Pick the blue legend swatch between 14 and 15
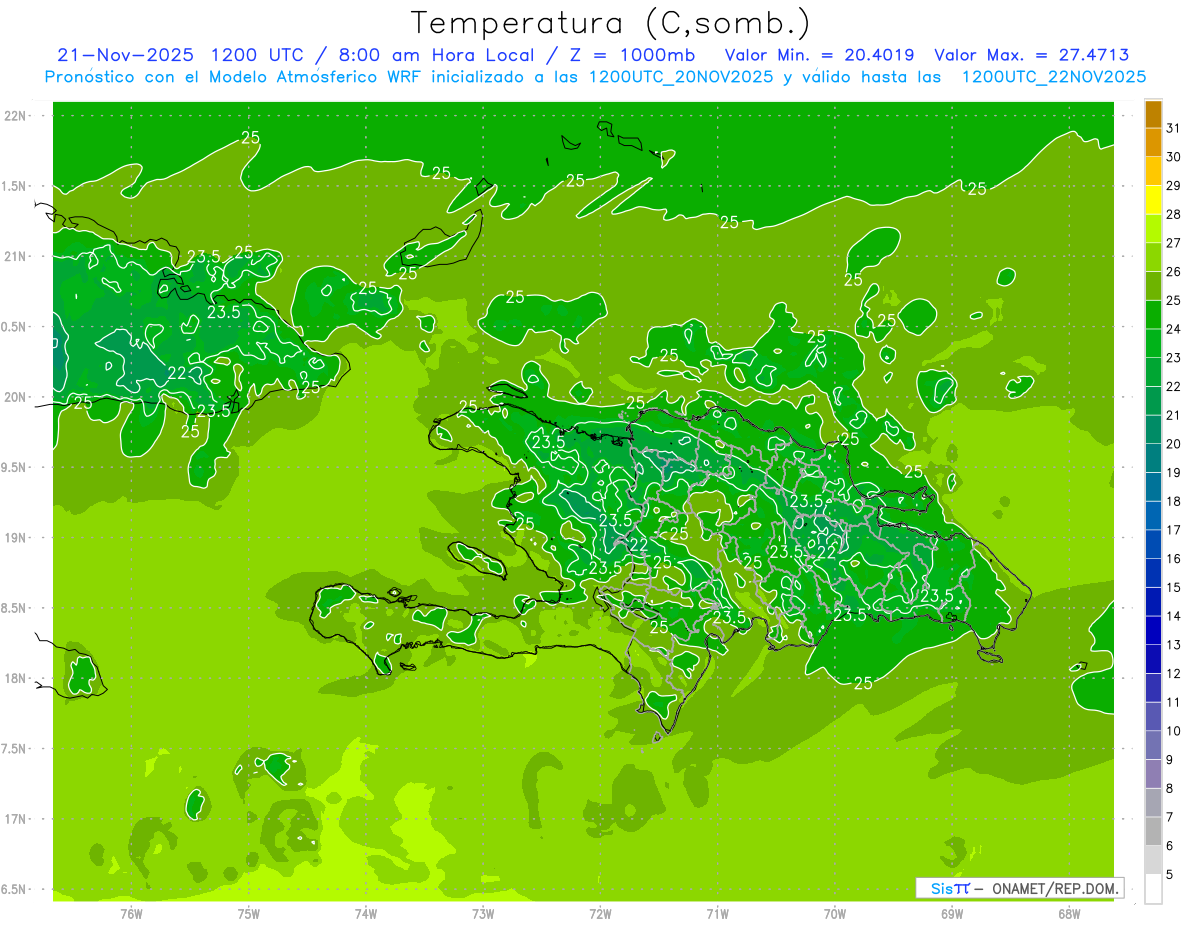This screenshot has width=1200, height=927. point(1153,602)
